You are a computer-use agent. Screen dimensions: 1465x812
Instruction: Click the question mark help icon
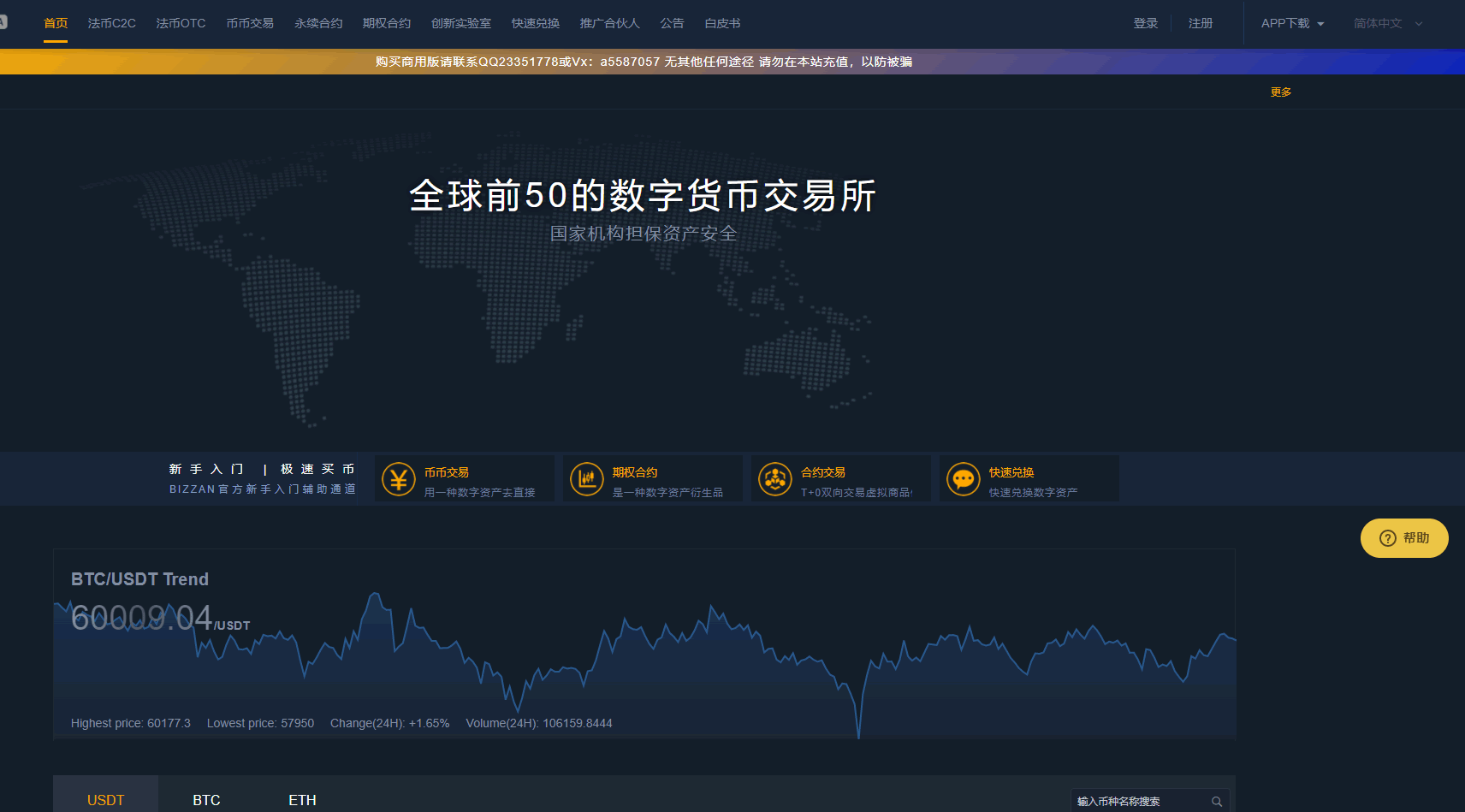[x=1387, y=538]
